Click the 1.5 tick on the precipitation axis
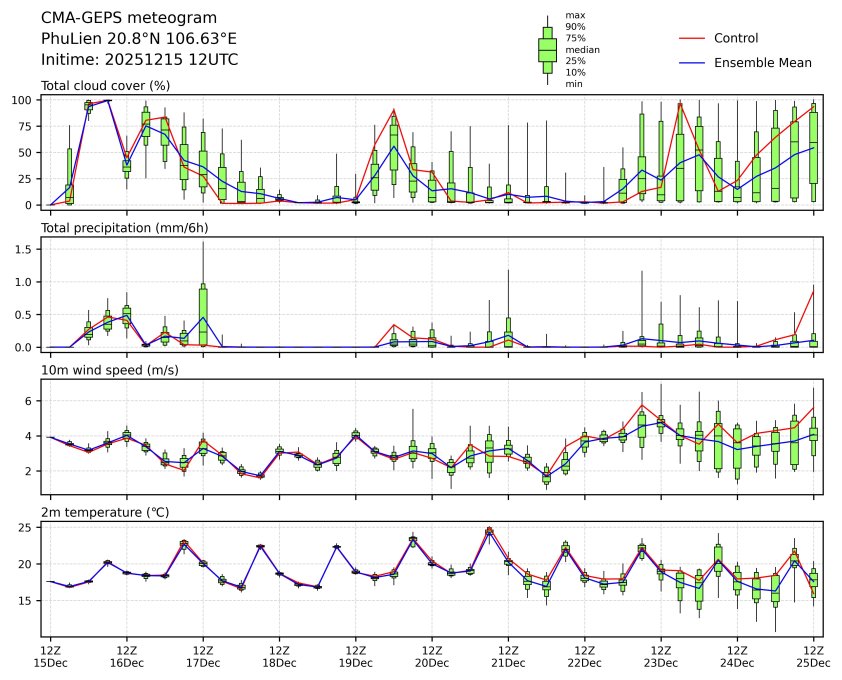Screen dimensions: 842x680 coord(27,250)
